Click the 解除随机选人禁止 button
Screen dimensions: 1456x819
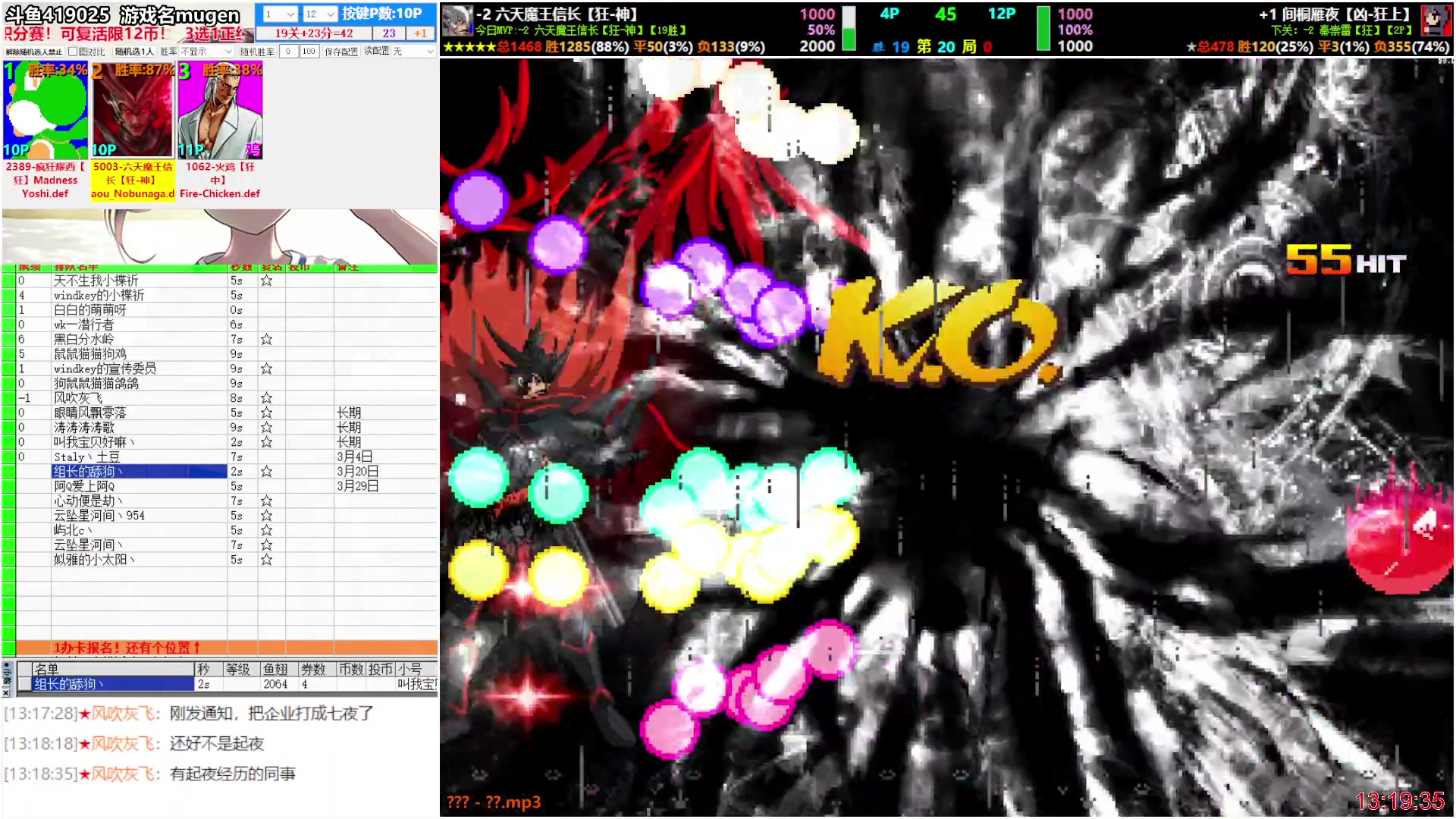pyautogui.click(x=34, y=52)
